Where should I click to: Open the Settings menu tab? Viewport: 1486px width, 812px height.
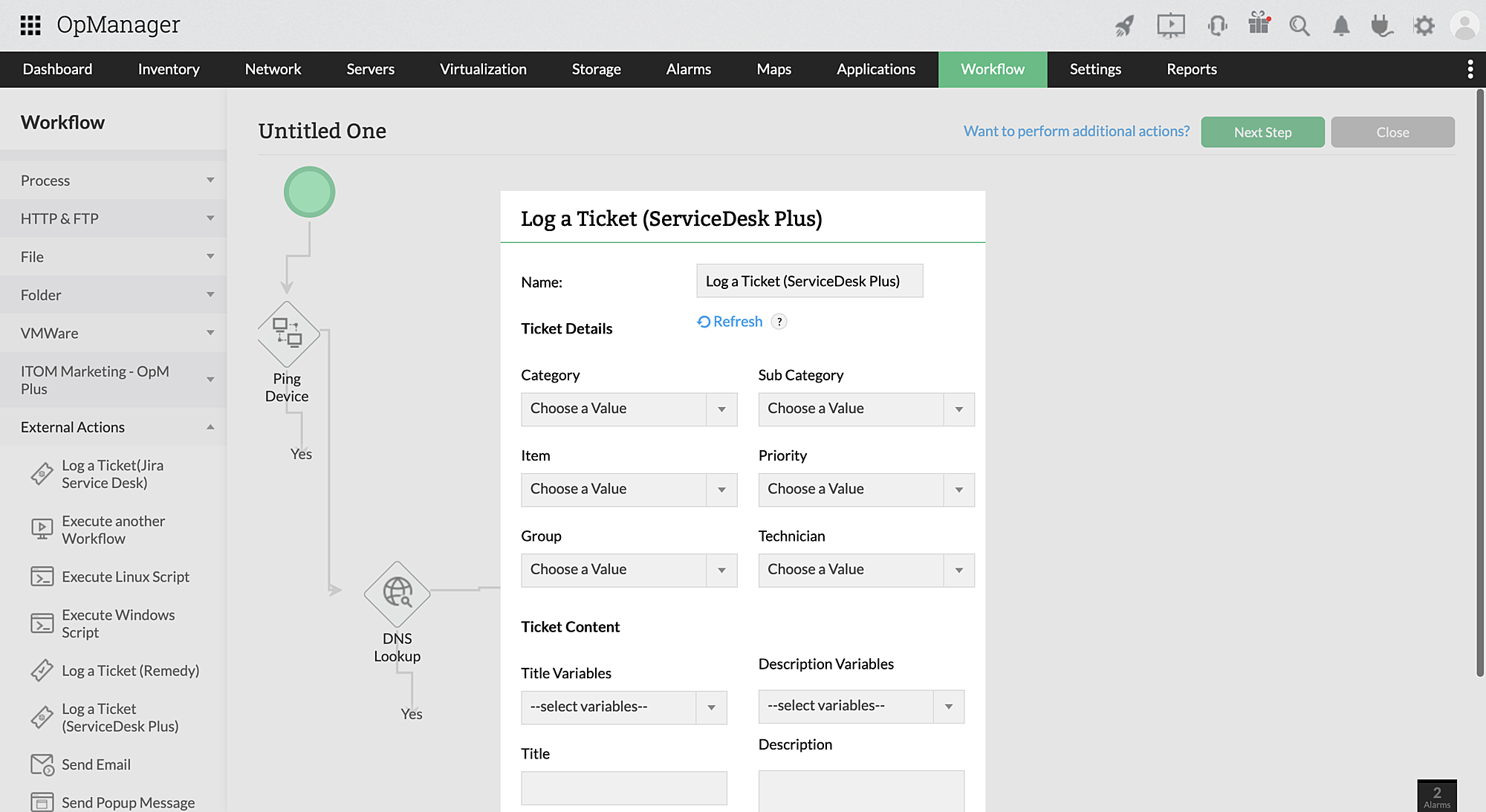point(1094,69)
